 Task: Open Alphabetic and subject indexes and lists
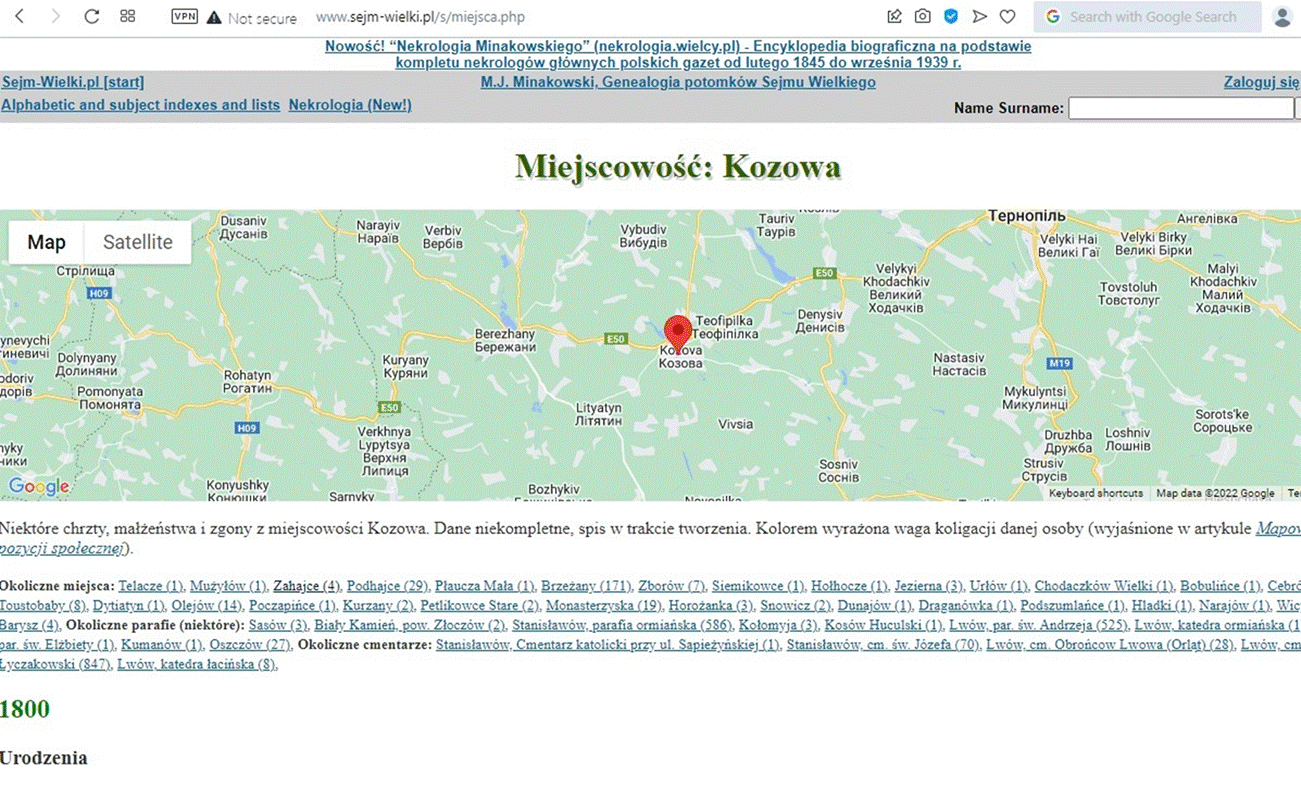[x=141, y=105]
